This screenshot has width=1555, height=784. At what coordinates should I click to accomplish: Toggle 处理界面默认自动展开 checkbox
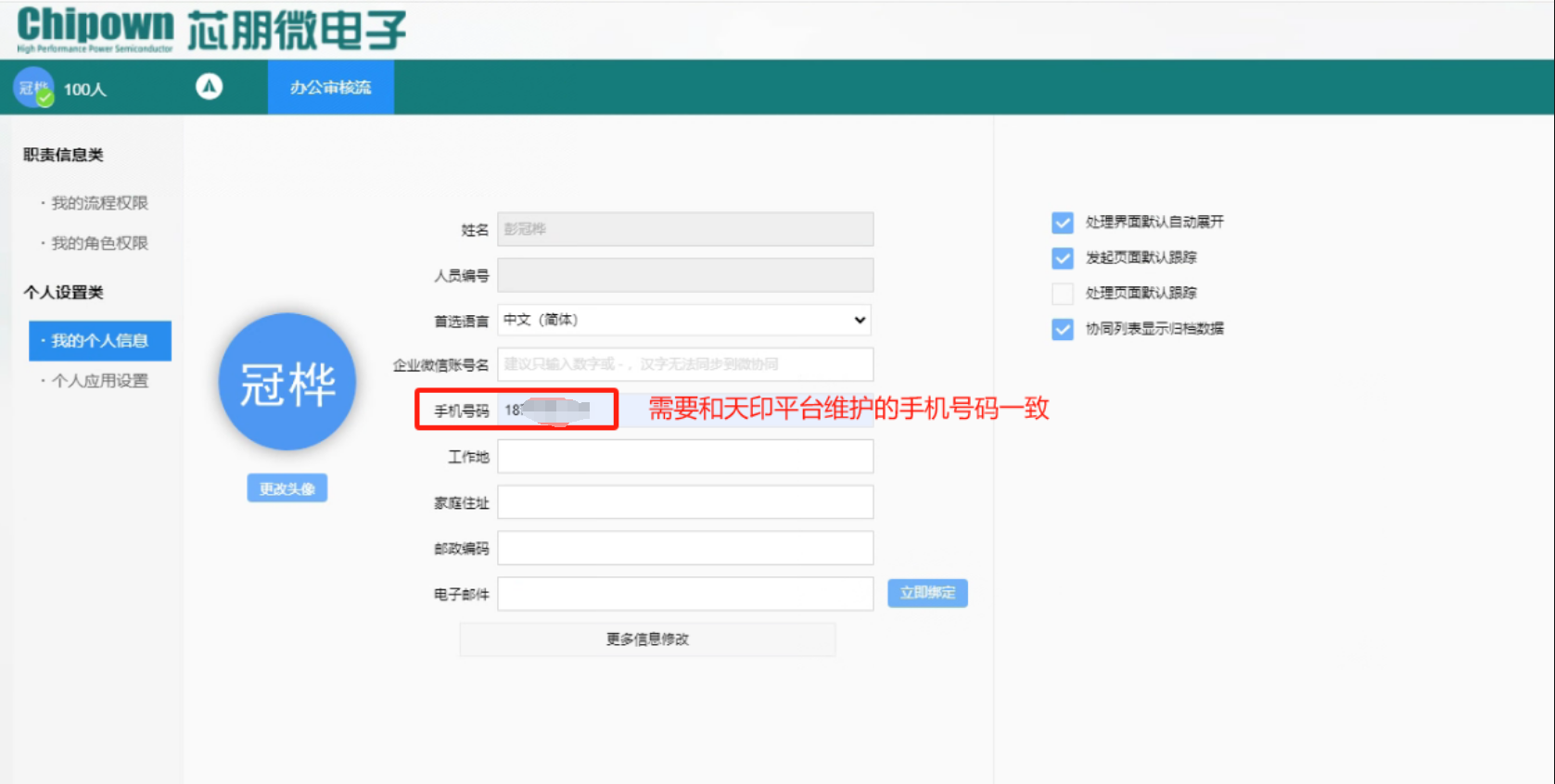click(1063, 222)
